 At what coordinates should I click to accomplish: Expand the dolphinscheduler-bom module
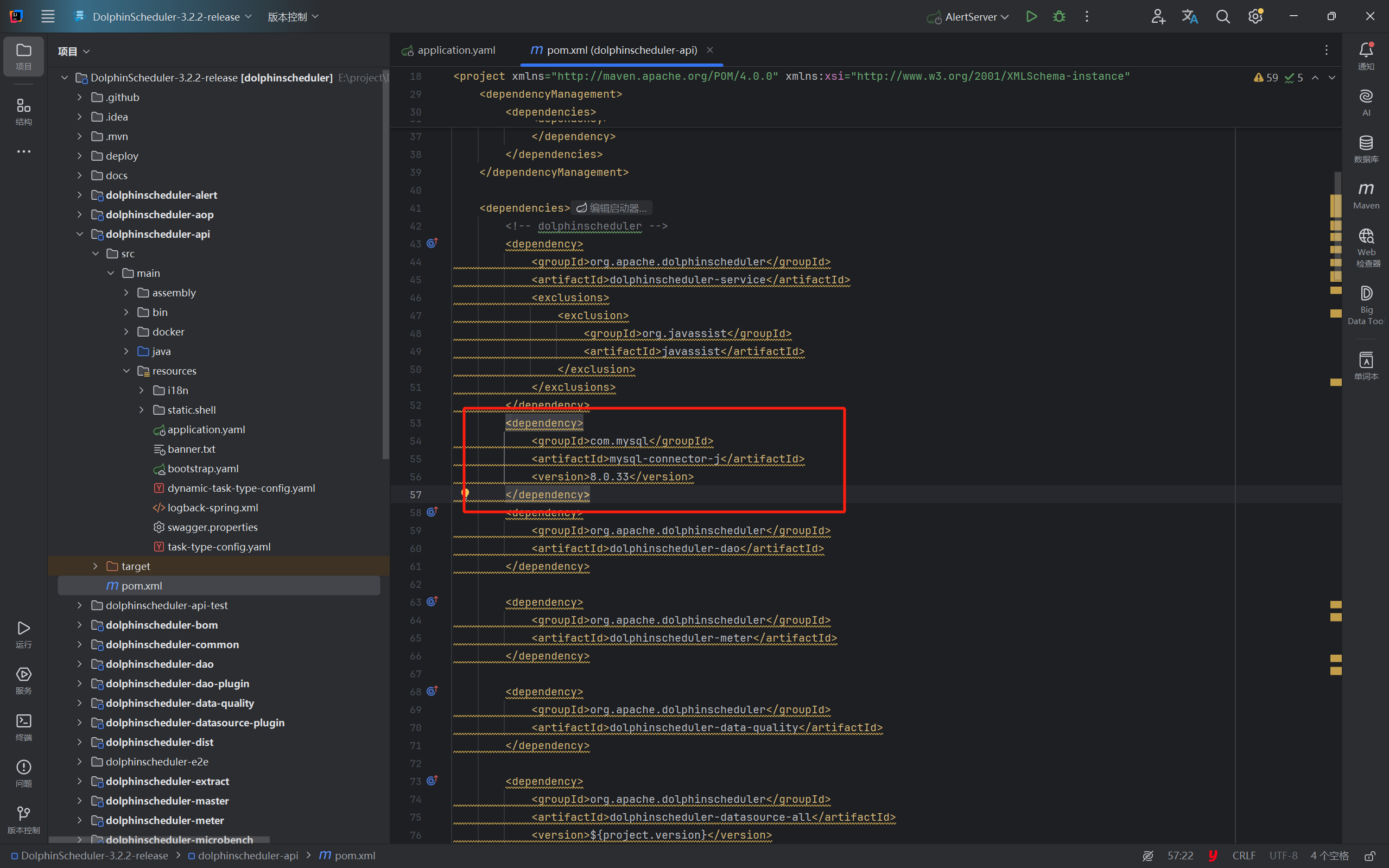click(79, 625)
